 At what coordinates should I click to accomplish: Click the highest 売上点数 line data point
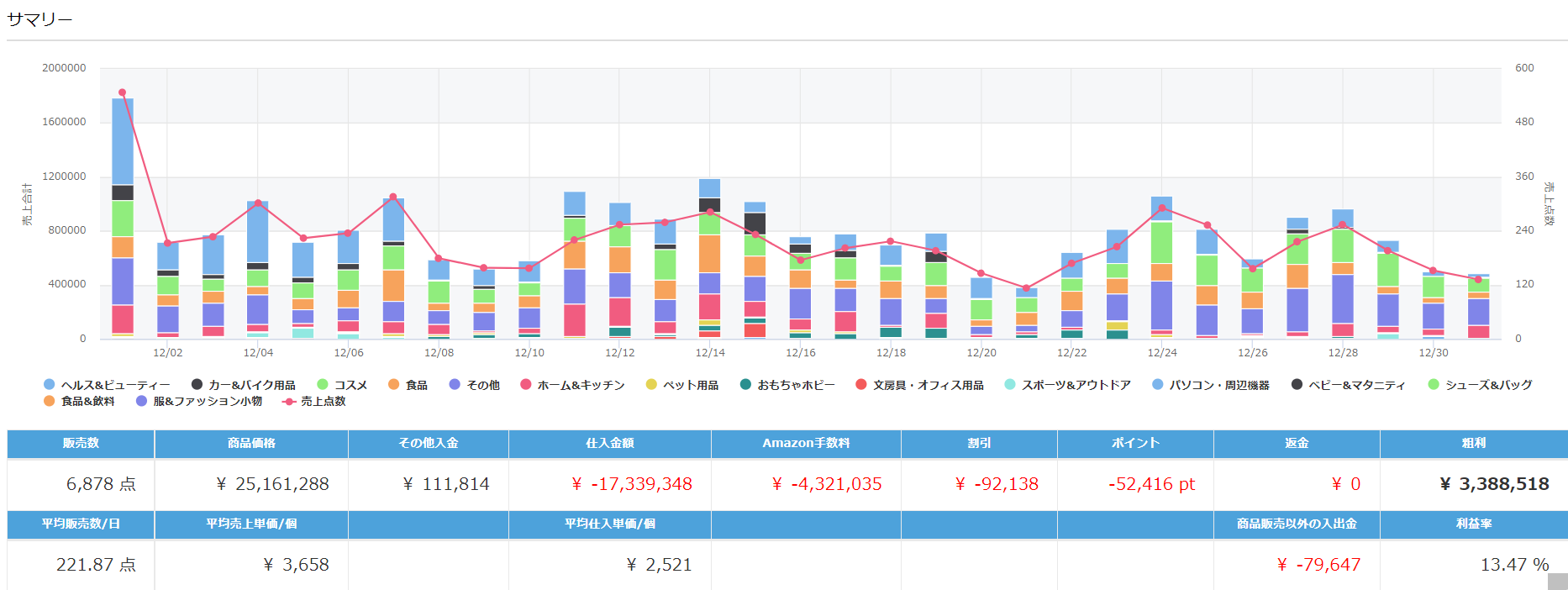(123, 92)
